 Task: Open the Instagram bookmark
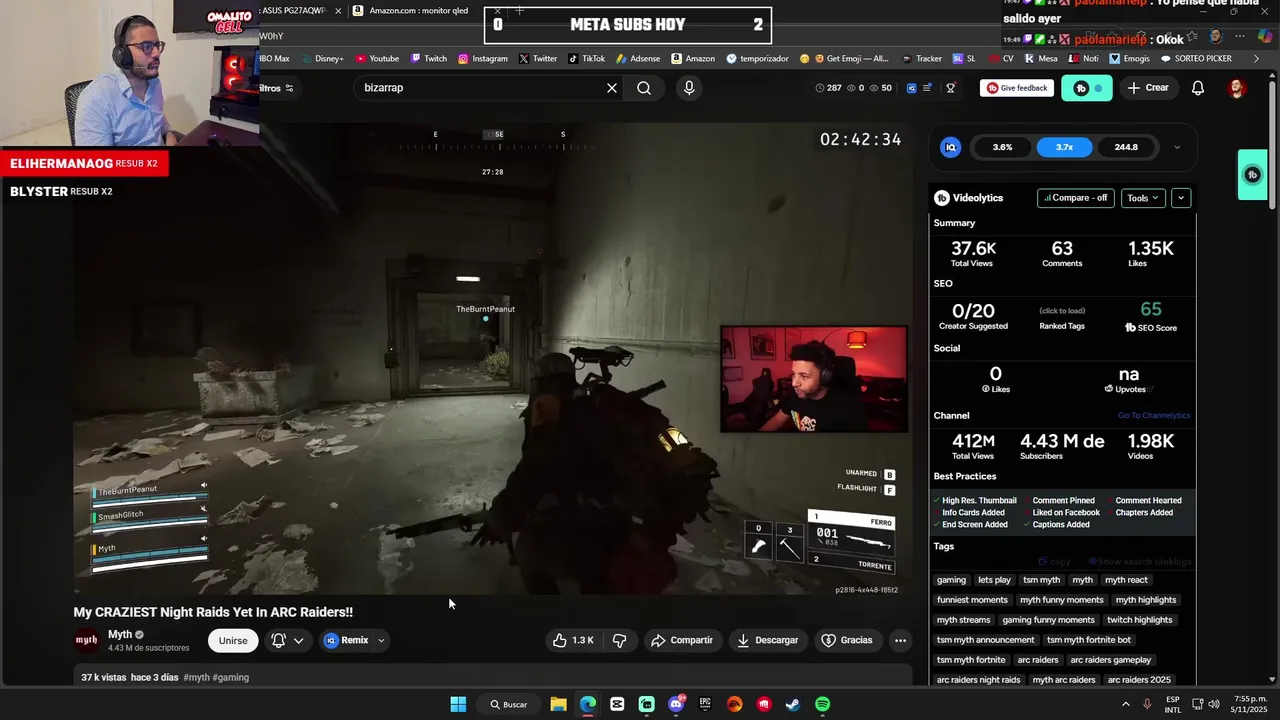point(483,59)
